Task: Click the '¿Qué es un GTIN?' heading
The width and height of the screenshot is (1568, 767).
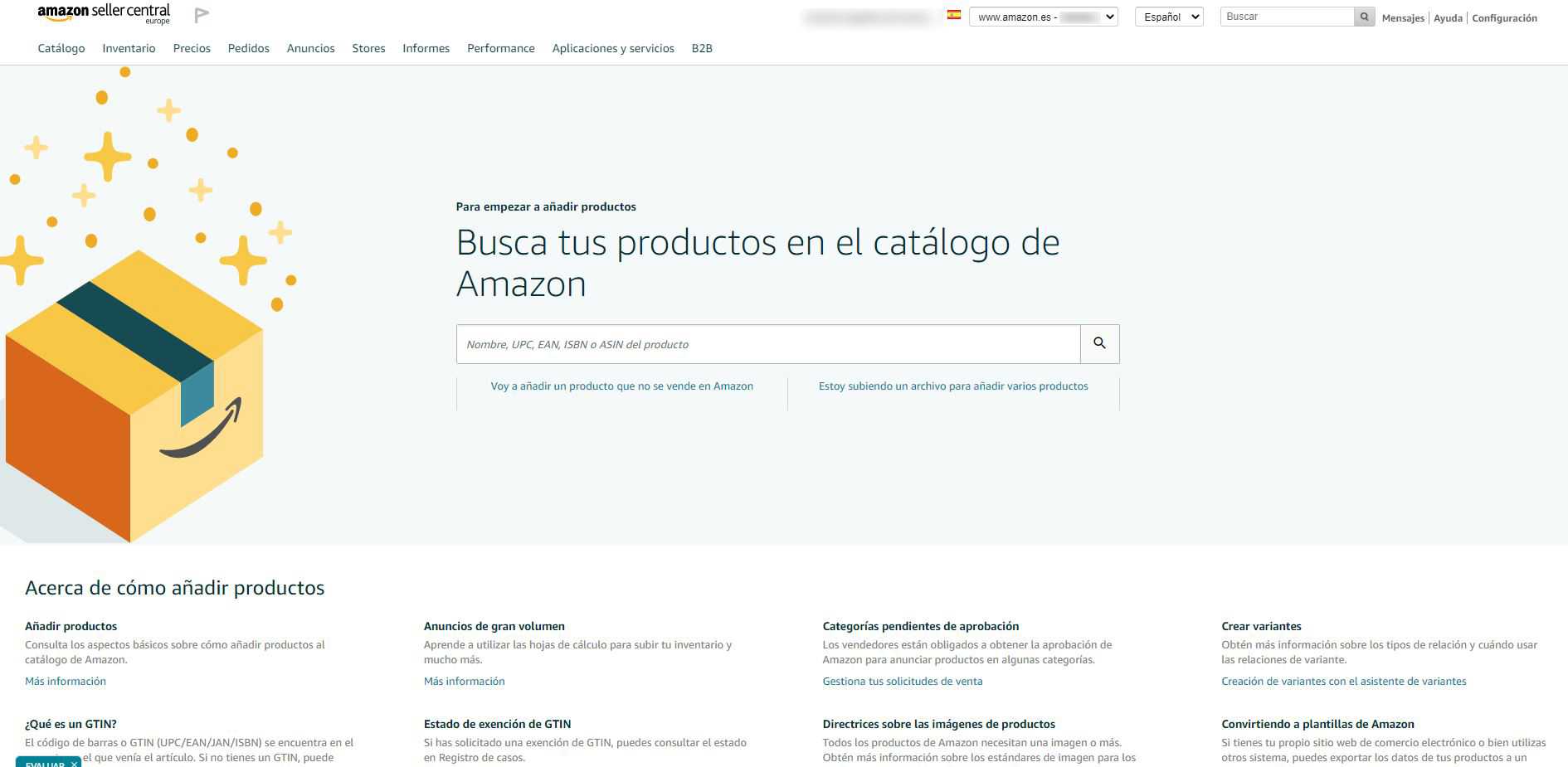Action: (71, 724)
